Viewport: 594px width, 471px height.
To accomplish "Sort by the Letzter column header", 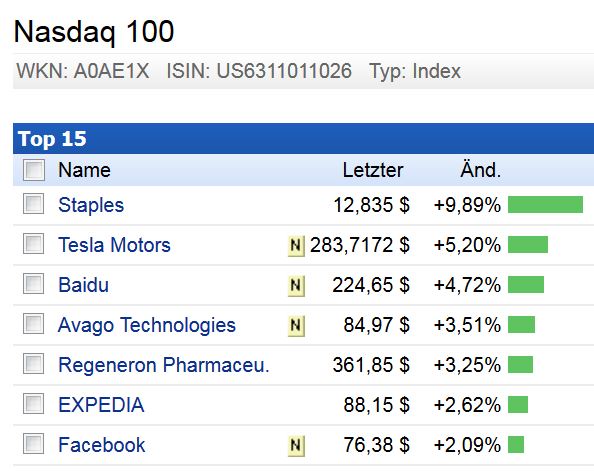I will click(x=373, y=170).
